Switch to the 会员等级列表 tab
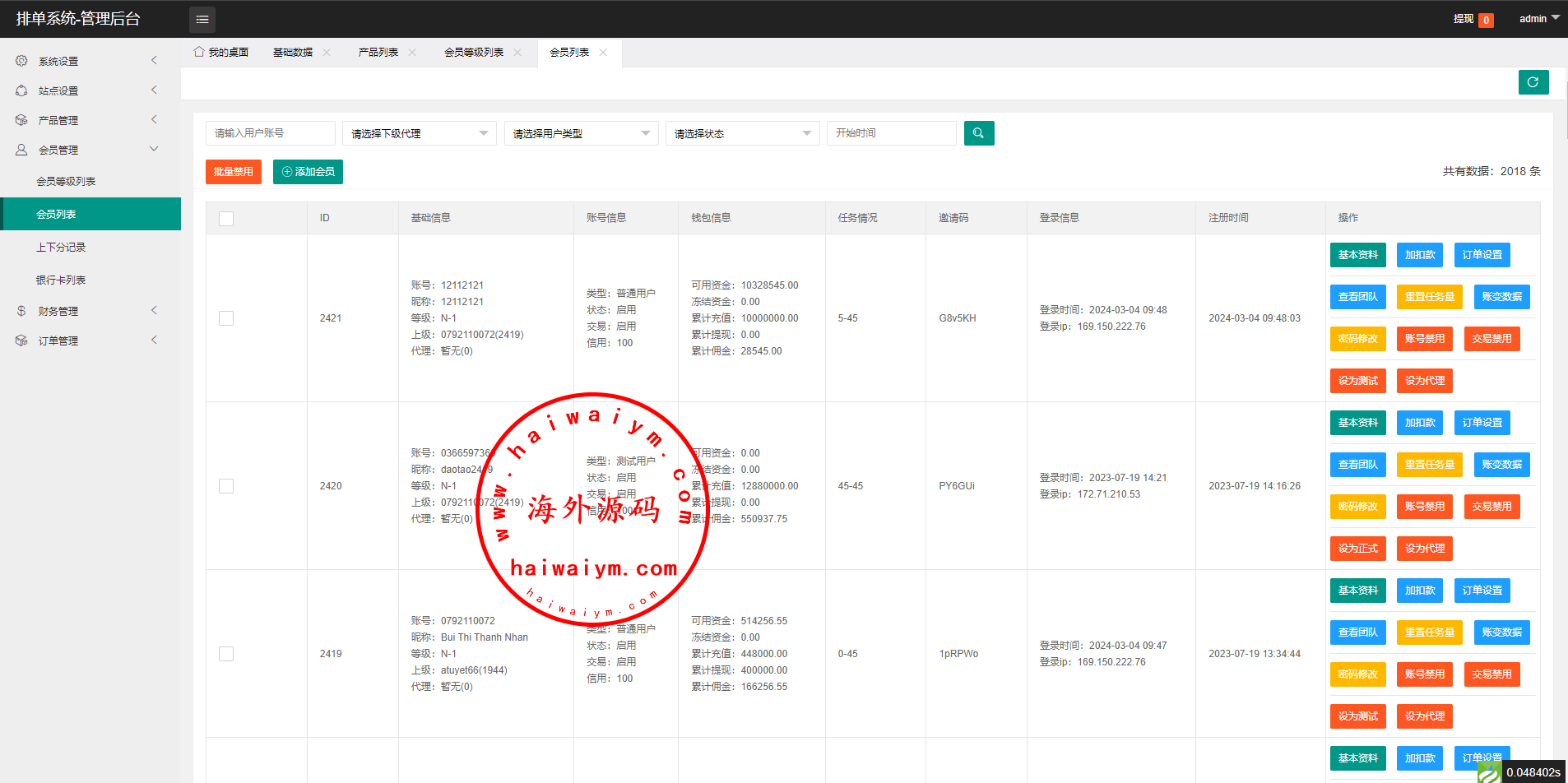The image size is (1568, 783). click(x=474, y=53)
